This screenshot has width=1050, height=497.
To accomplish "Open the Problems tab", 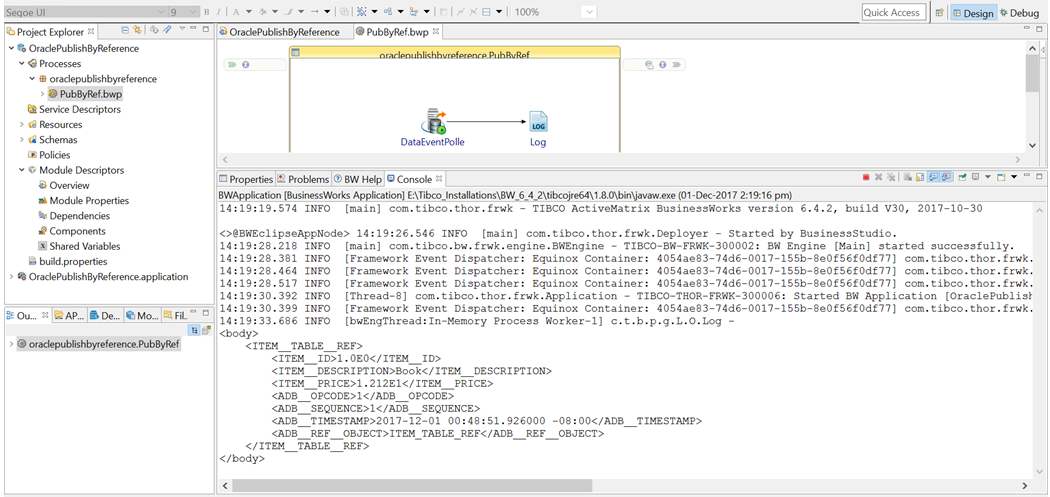I will [303, 180].
